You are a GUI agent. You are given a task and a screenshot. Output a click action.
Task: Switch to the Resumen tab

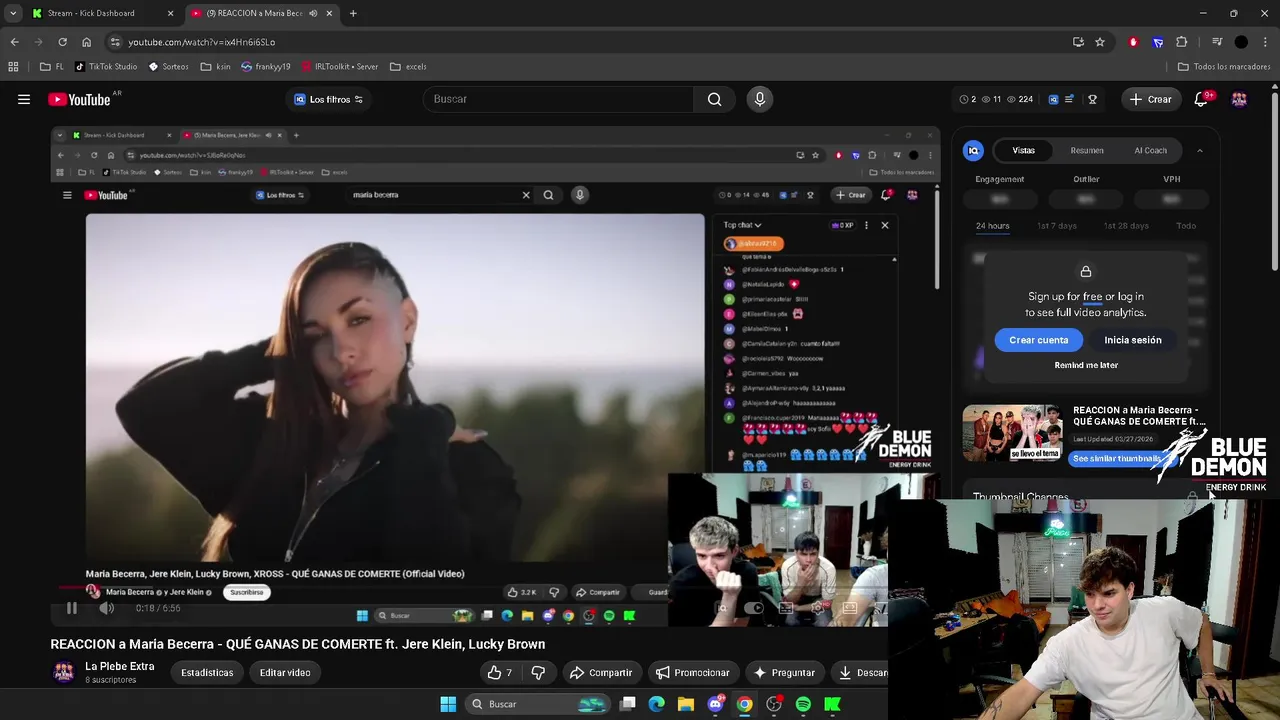coord(1087,150)
